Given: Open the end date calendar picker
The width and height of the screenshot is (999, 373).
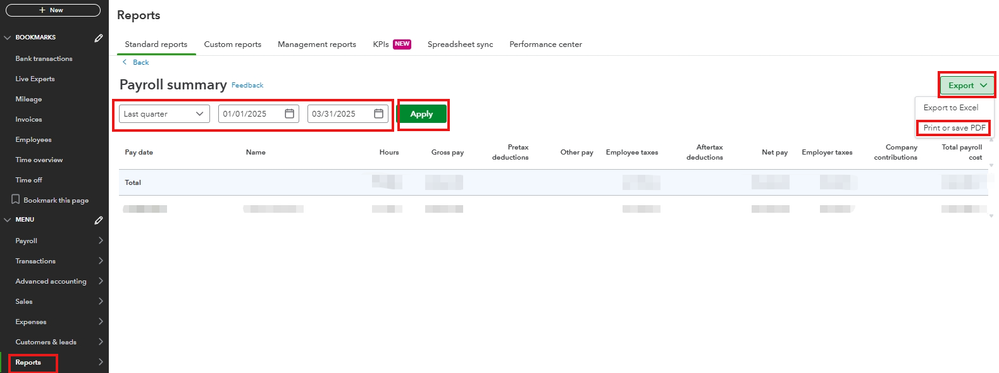Looking at the screenshot, I should click(x=378, y=114).
